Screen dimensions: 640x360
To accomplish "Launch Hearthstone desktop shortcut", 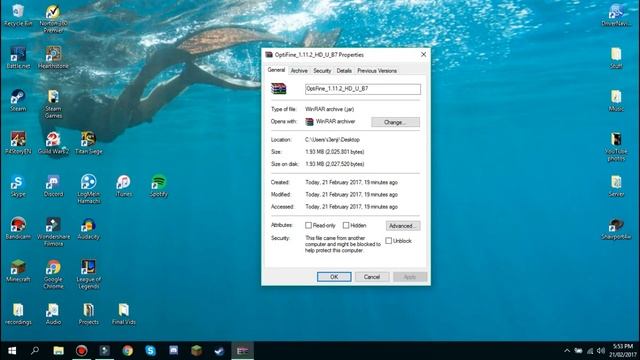I will point(53,57).
